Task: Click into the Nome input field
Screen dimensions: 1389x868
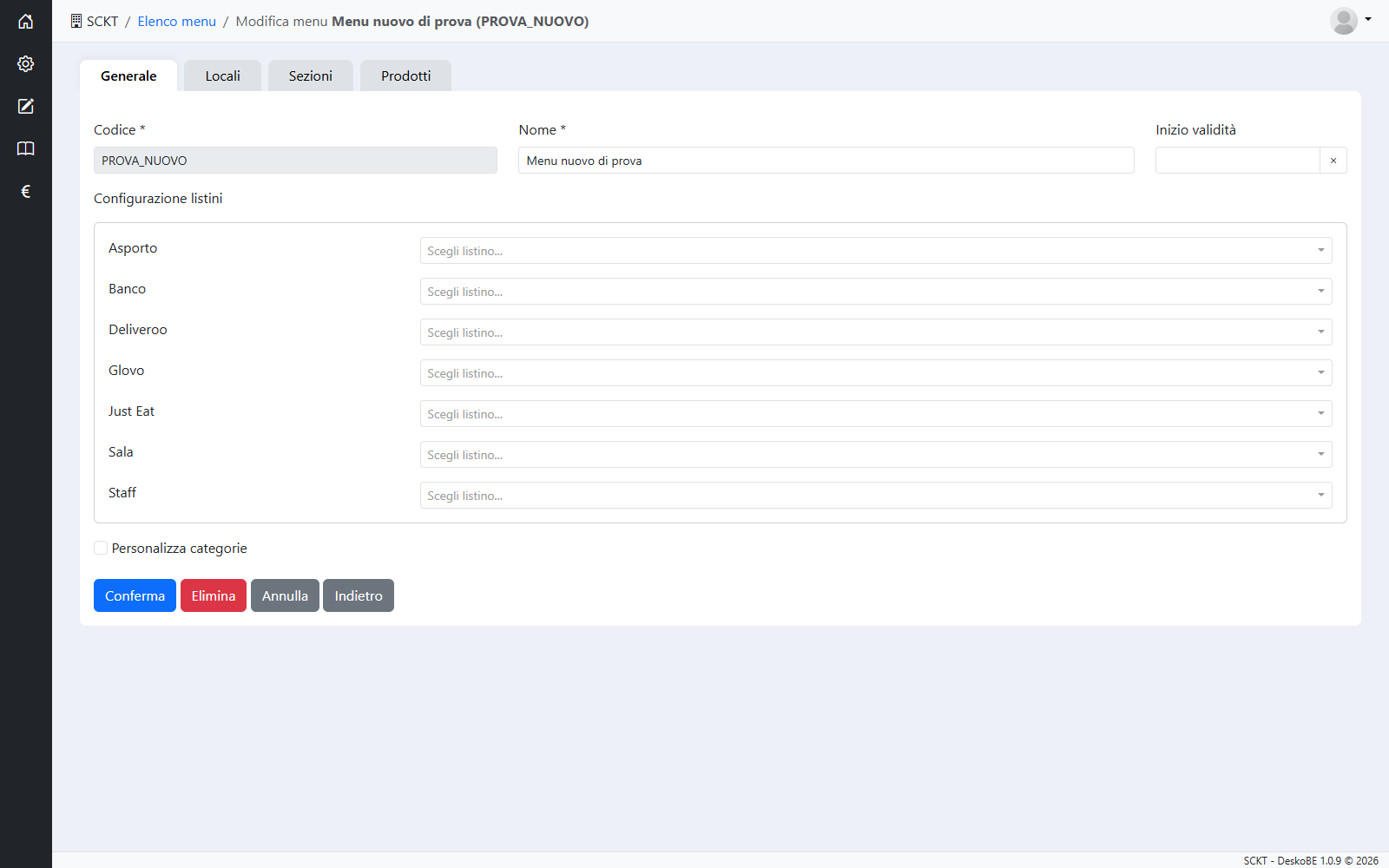Action: 826,161
